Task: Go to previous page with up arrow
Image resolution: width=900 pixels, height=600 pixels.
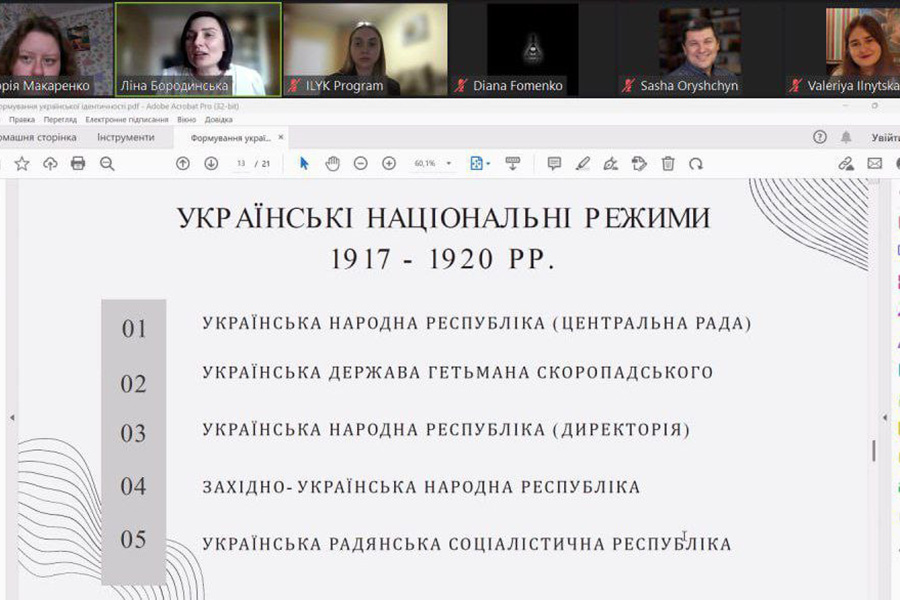Action: point(183,164)
